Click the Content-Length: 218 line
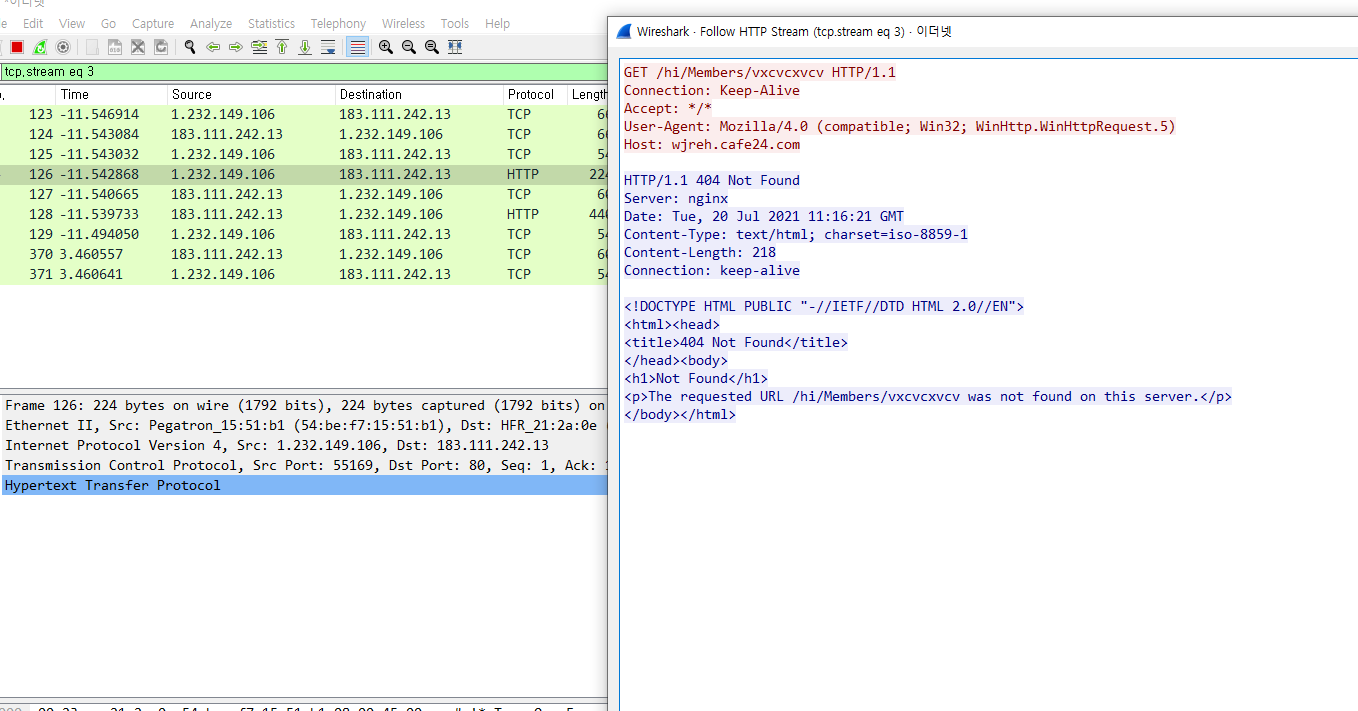Screen dimensions: 1358x711 [x=700, y=252]
